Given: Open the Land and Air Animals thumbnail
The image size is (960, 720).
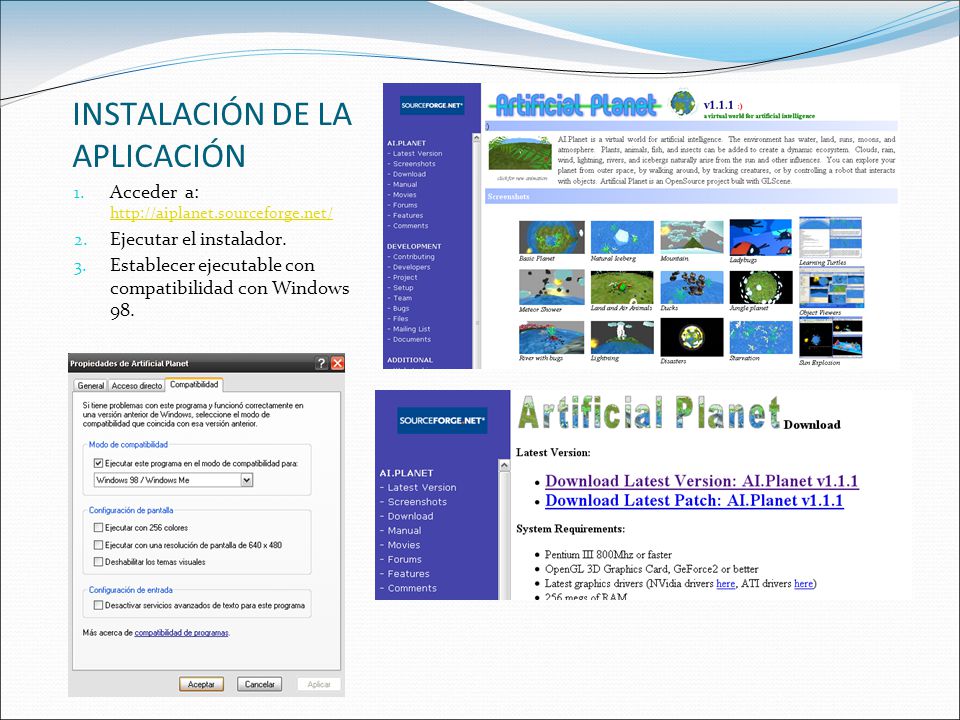Looking at the screenshot, I should click(622, 287).
